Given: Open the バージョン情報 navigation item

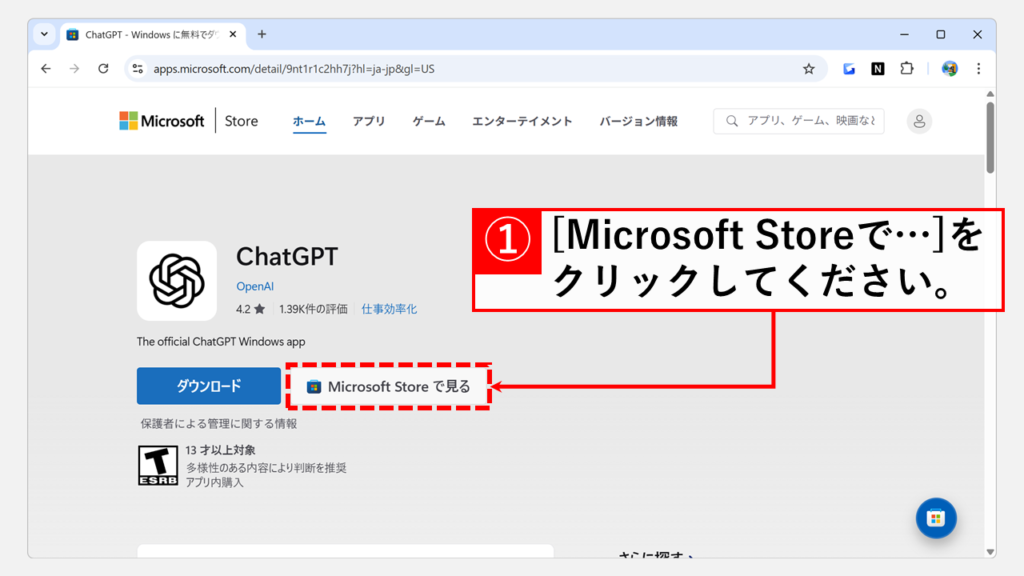Looking at the screenshot, I should point(639,121).
